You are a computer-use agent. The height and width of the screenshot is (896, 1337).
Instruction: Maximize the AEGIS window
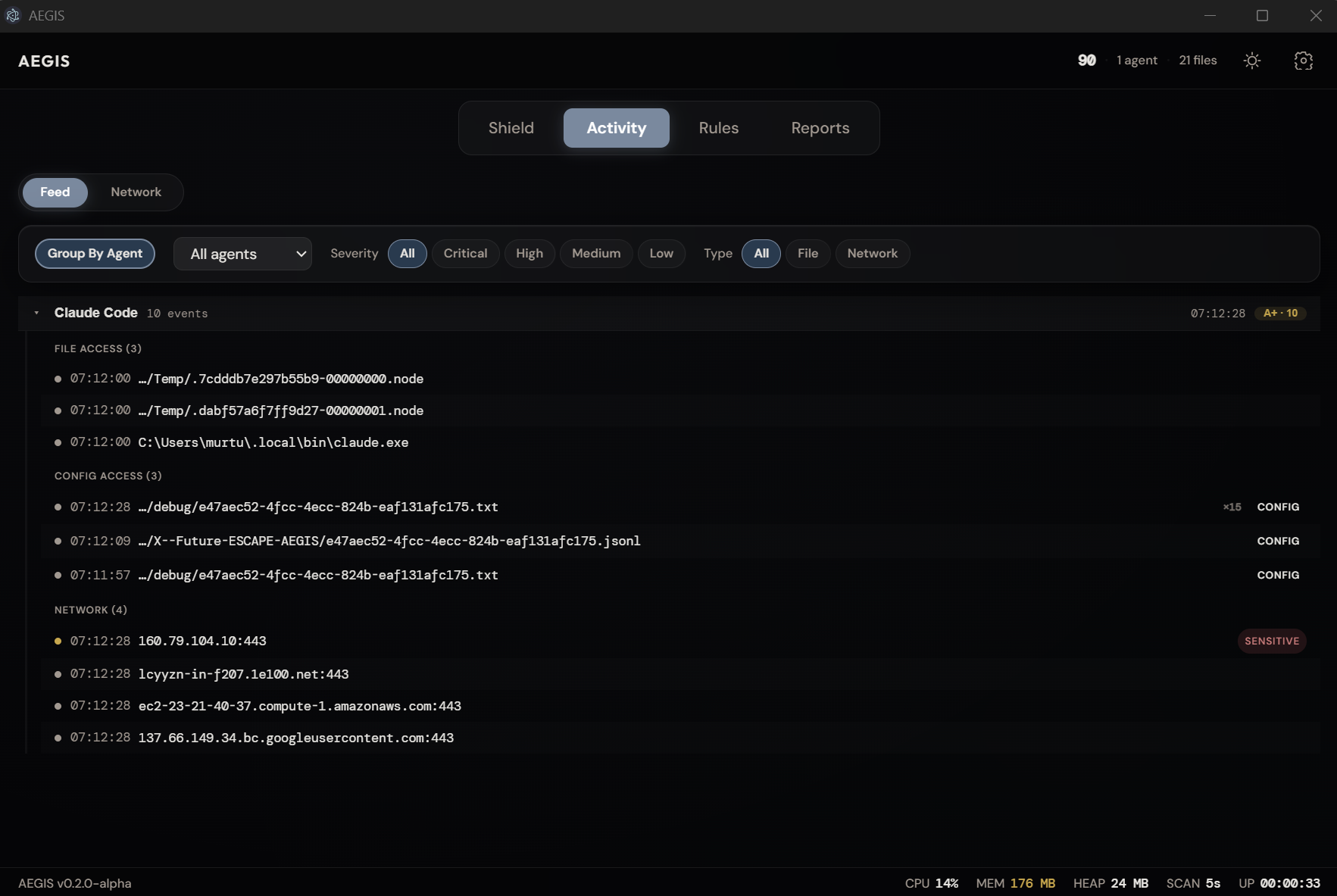coord(1262,15)
